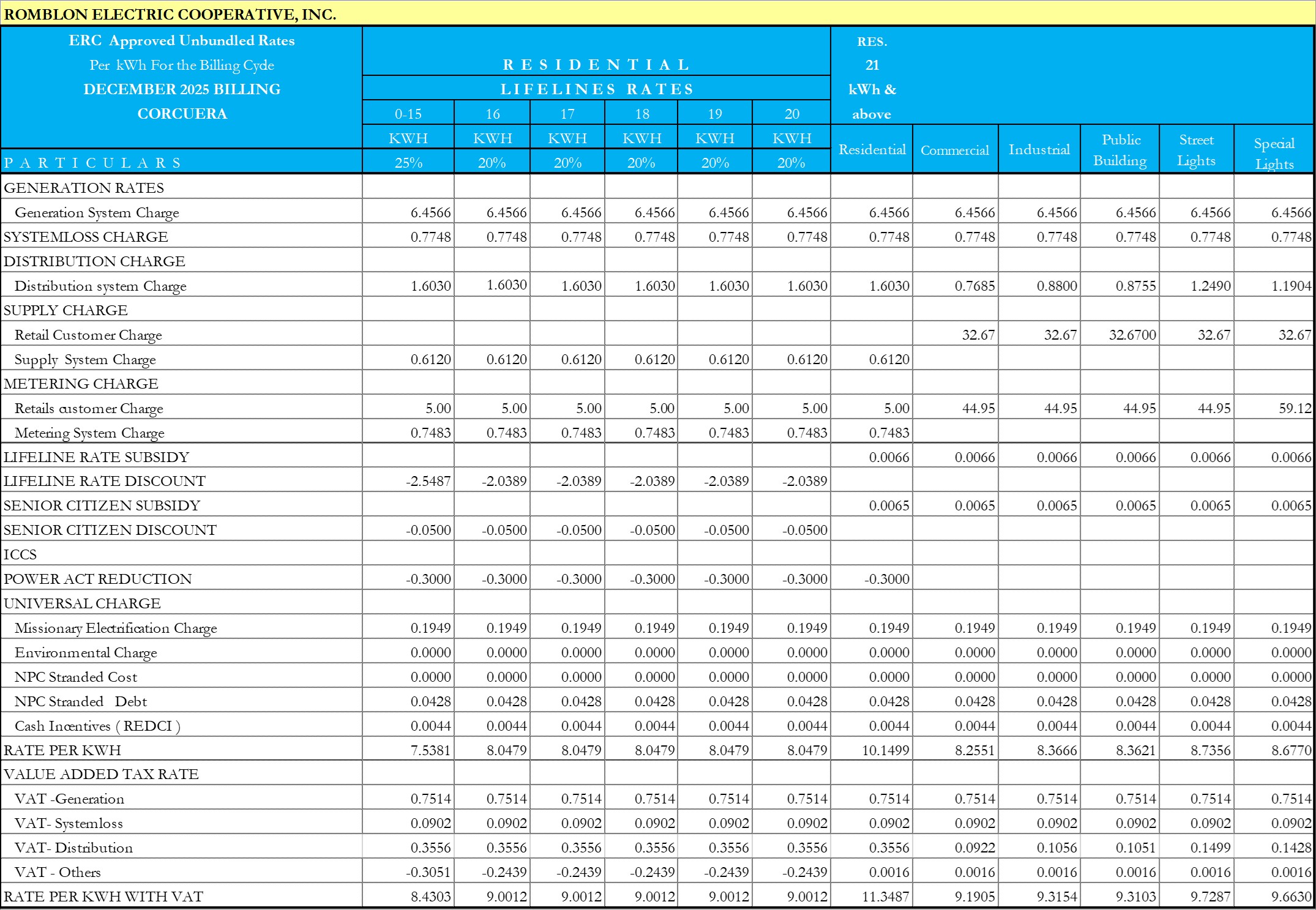The width and height of the screenshot is (1316, 910).
Task: Select the LIFELINE RATE DISCOUNT row label
Action: tap(105, 481)
